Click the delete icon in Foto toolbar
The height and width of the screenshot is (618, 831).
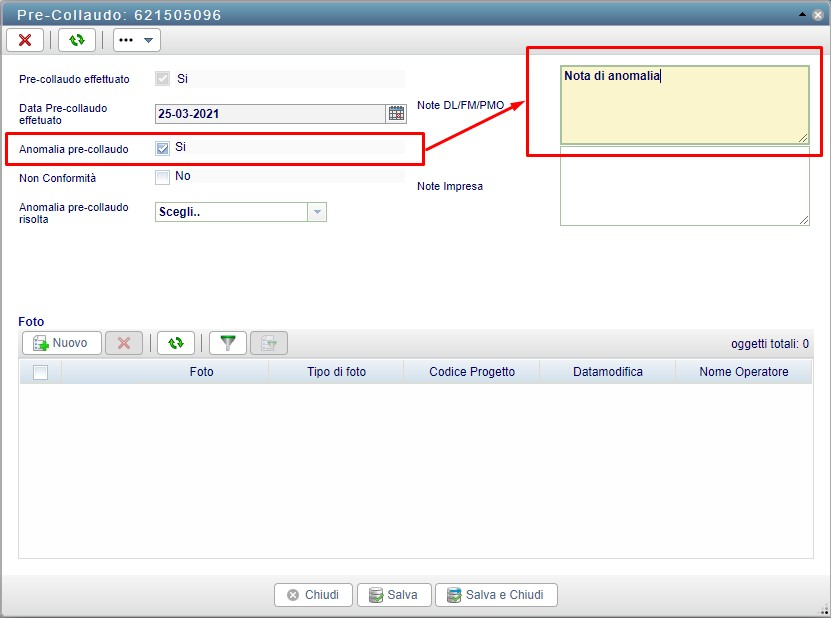(124, 343)
